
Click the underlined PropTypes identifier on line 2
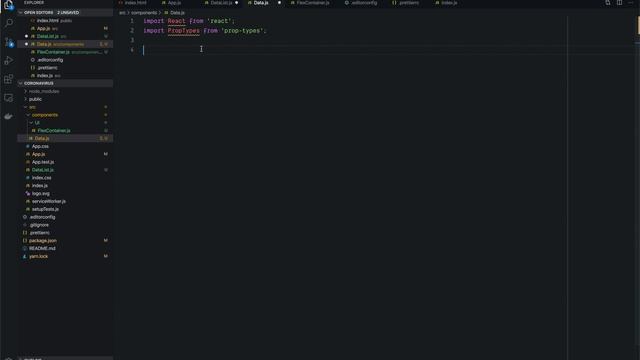[184, 31]
